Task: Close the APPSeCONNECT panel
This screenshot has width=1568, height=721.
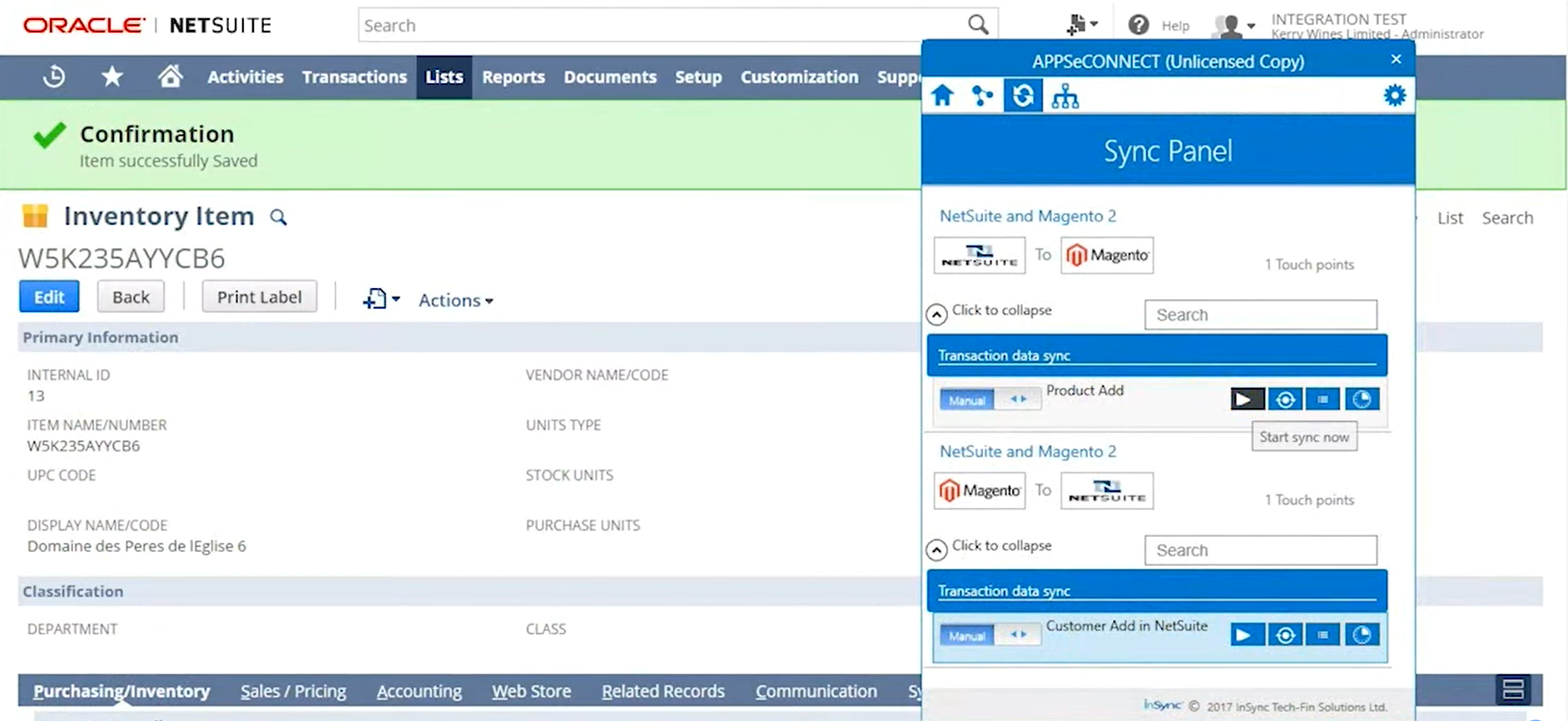Action: pos(1397,59)
